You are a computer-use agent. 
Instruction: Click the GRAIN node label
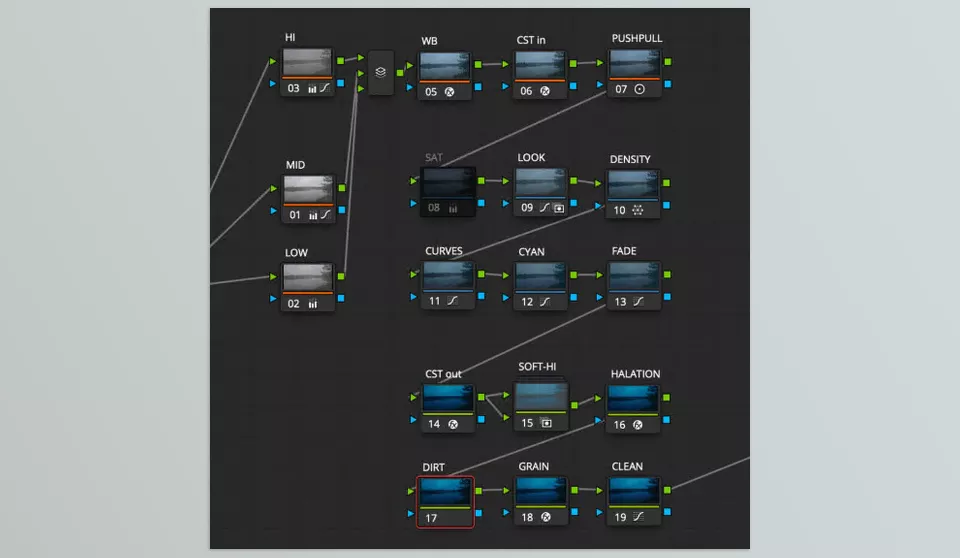point(534,467)
